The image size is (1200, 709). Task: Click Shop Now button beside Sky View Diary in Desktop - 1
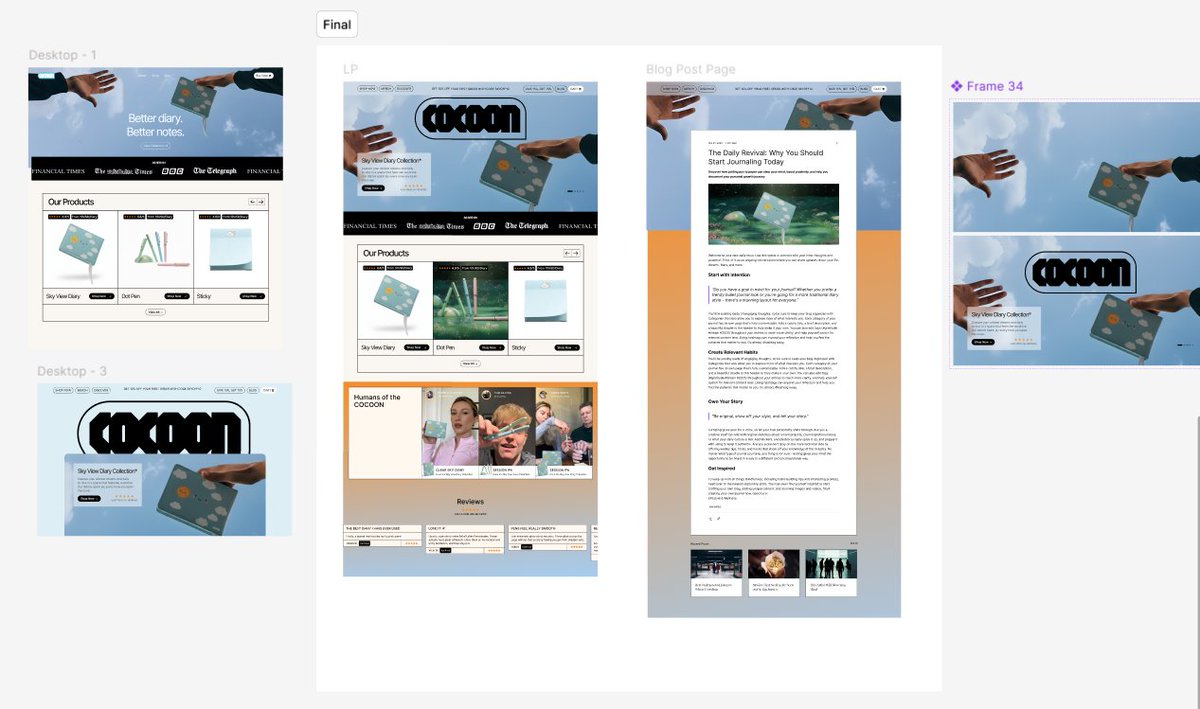(100, 296)
